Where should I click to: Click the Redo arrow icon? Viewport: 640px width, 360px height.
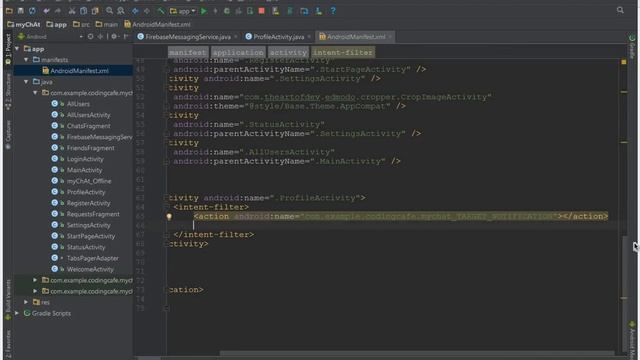58,11
